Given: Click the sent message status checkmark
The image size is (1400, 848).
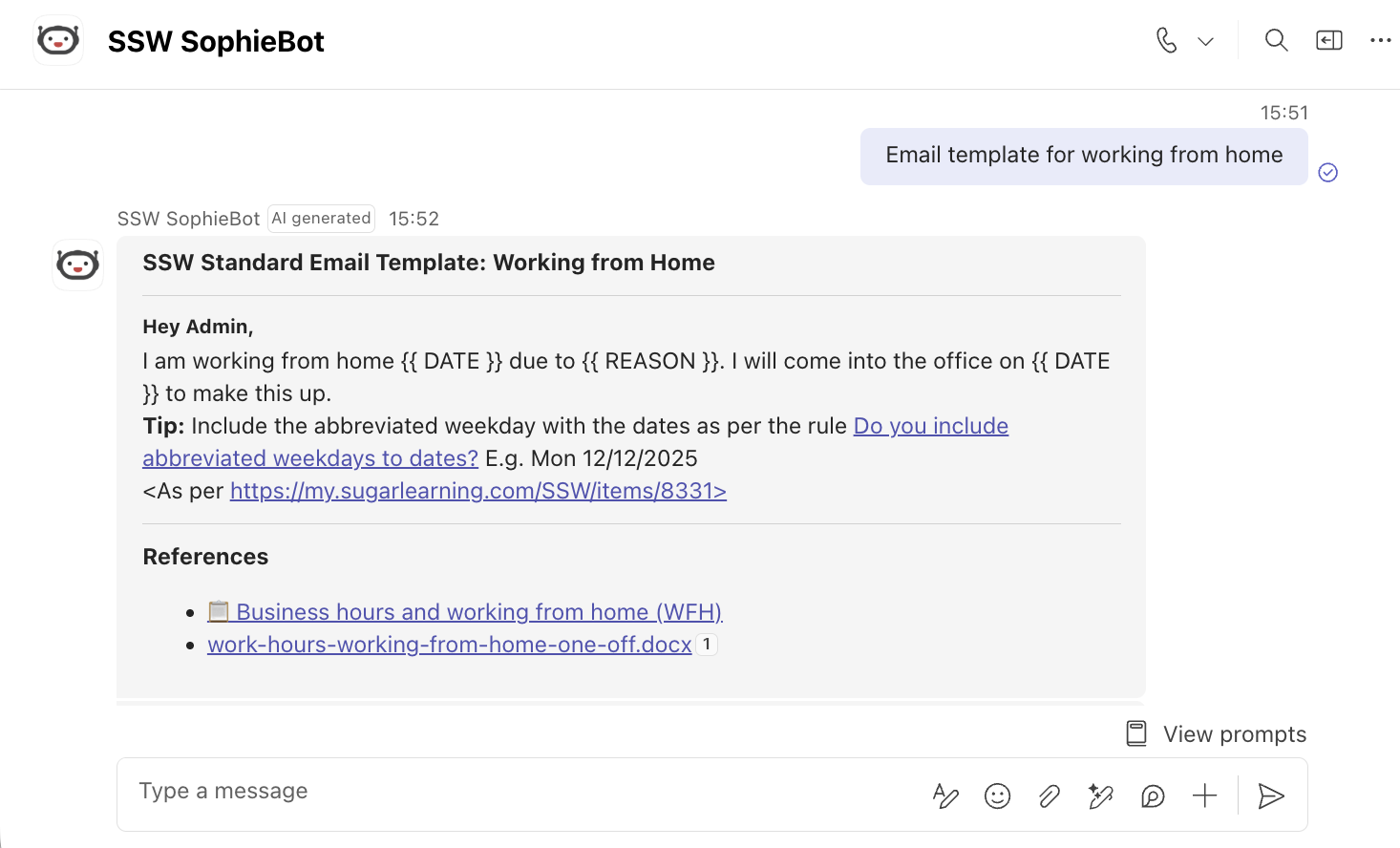Looking at the screenshot, I should [1328, 172].
